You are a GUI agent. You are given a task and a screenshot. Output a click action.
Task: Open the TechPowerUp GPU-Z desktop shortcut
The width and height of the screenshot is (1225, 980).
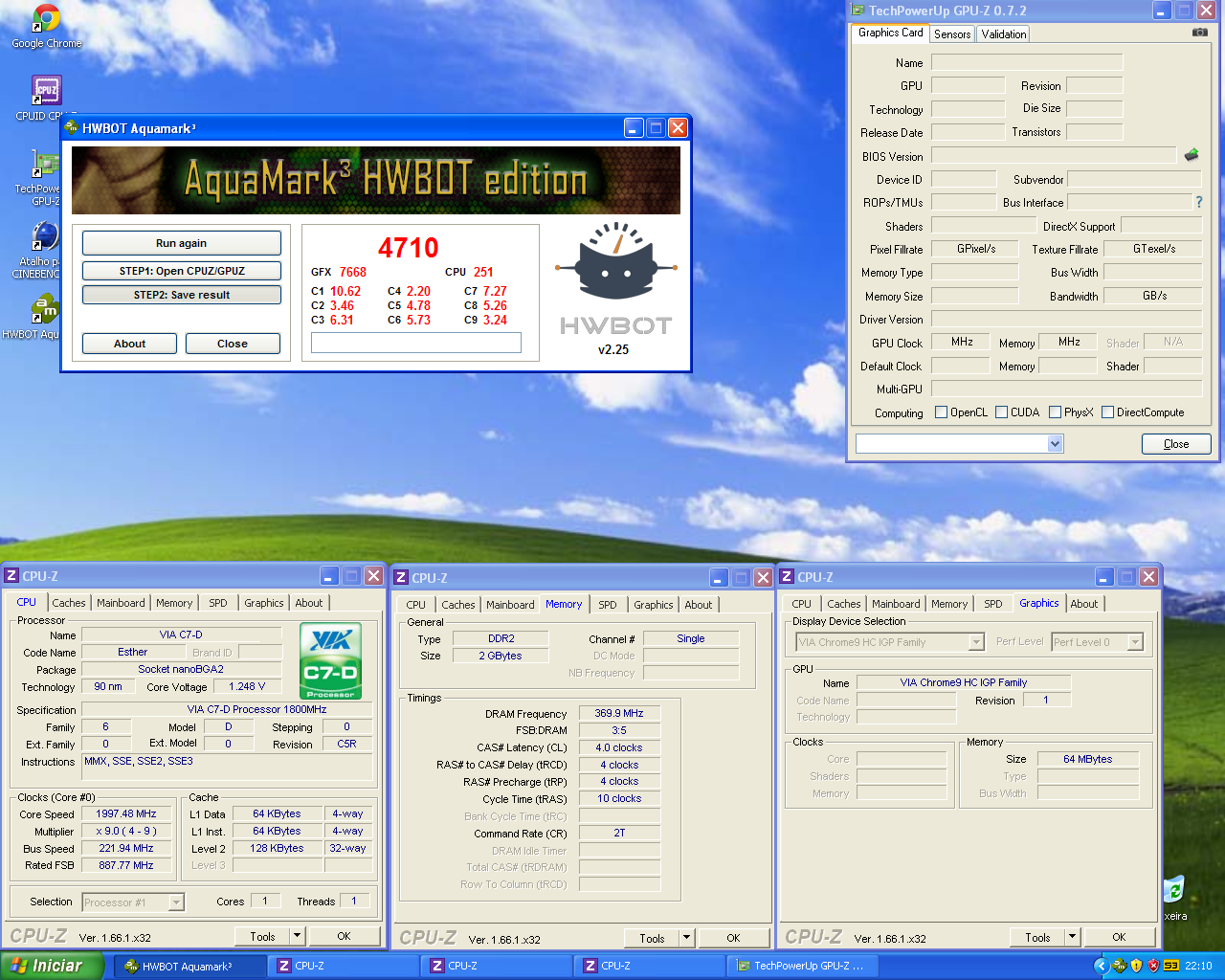click(x=46, y=164)
